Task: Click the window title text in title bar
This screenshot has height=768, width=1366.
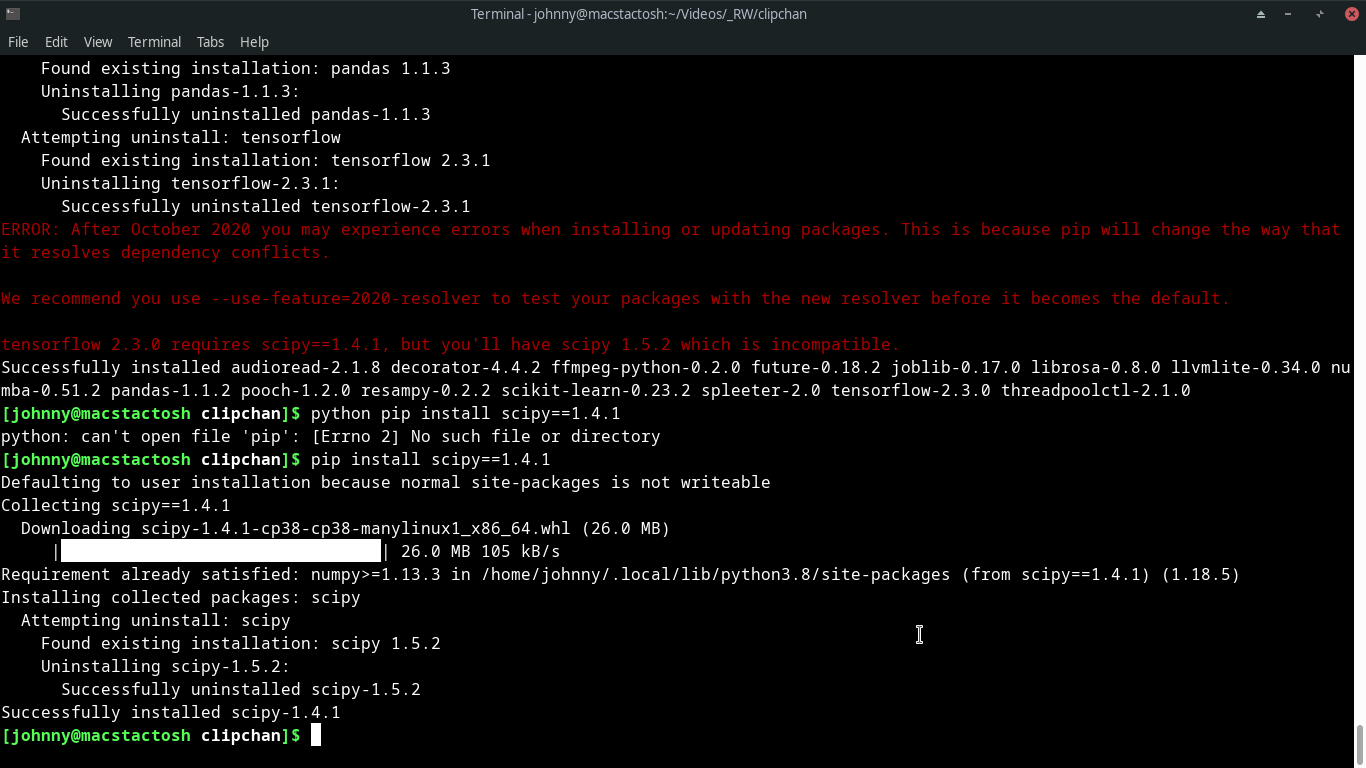Action: coord(639,14)
